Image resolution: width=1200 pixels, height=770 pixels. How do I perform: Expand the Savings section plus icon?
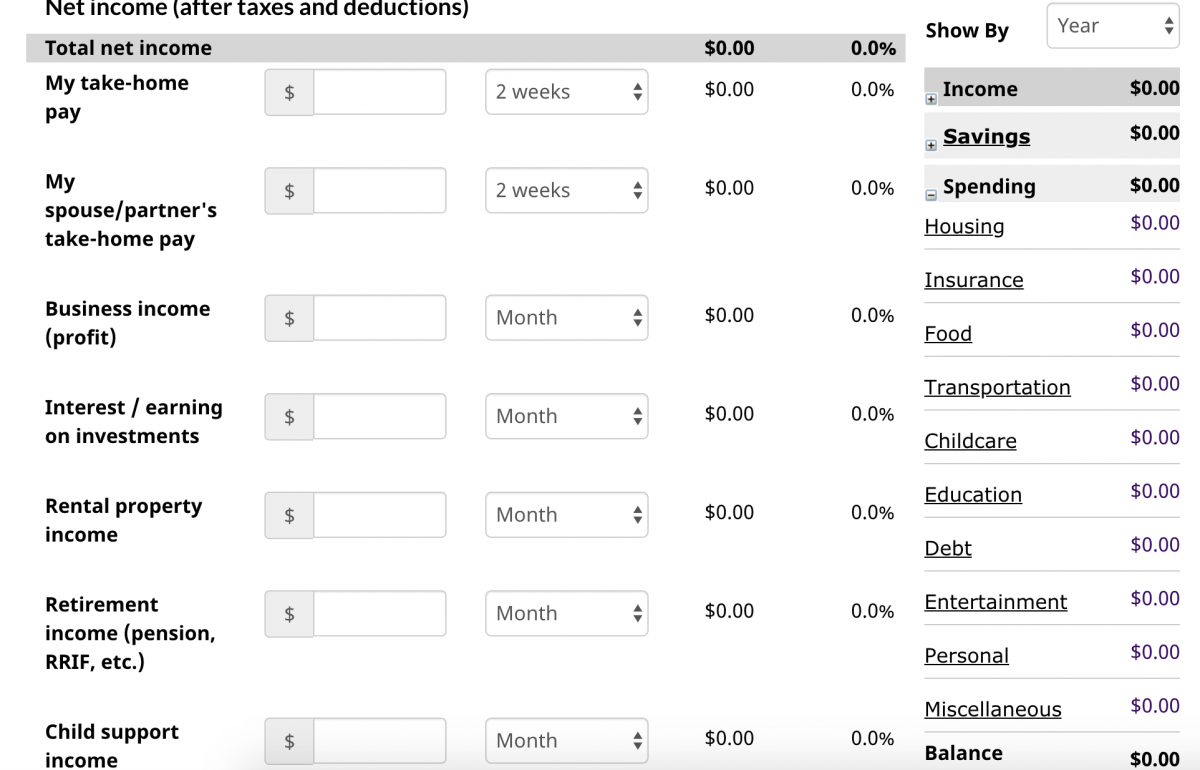coord(931,145)
